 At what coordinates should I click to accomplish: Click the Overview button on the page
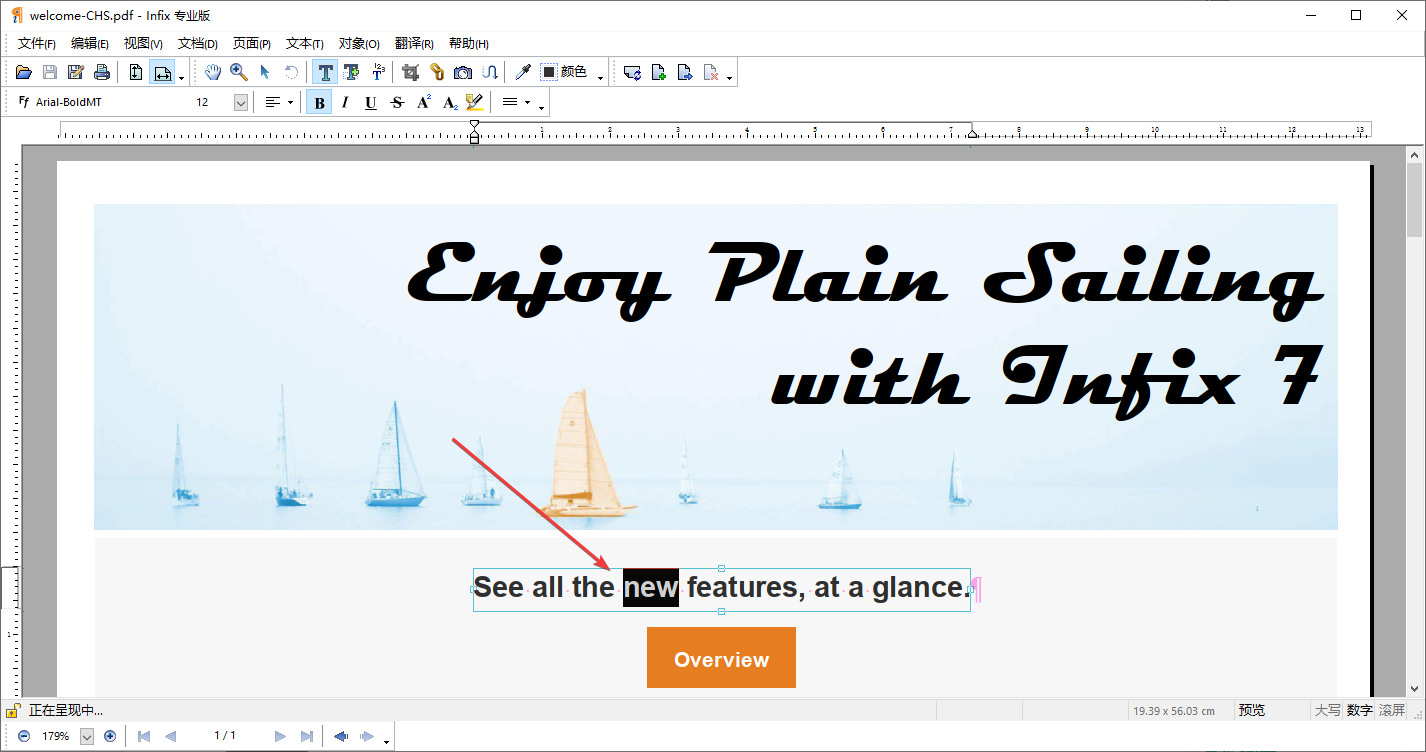(721, 657)
